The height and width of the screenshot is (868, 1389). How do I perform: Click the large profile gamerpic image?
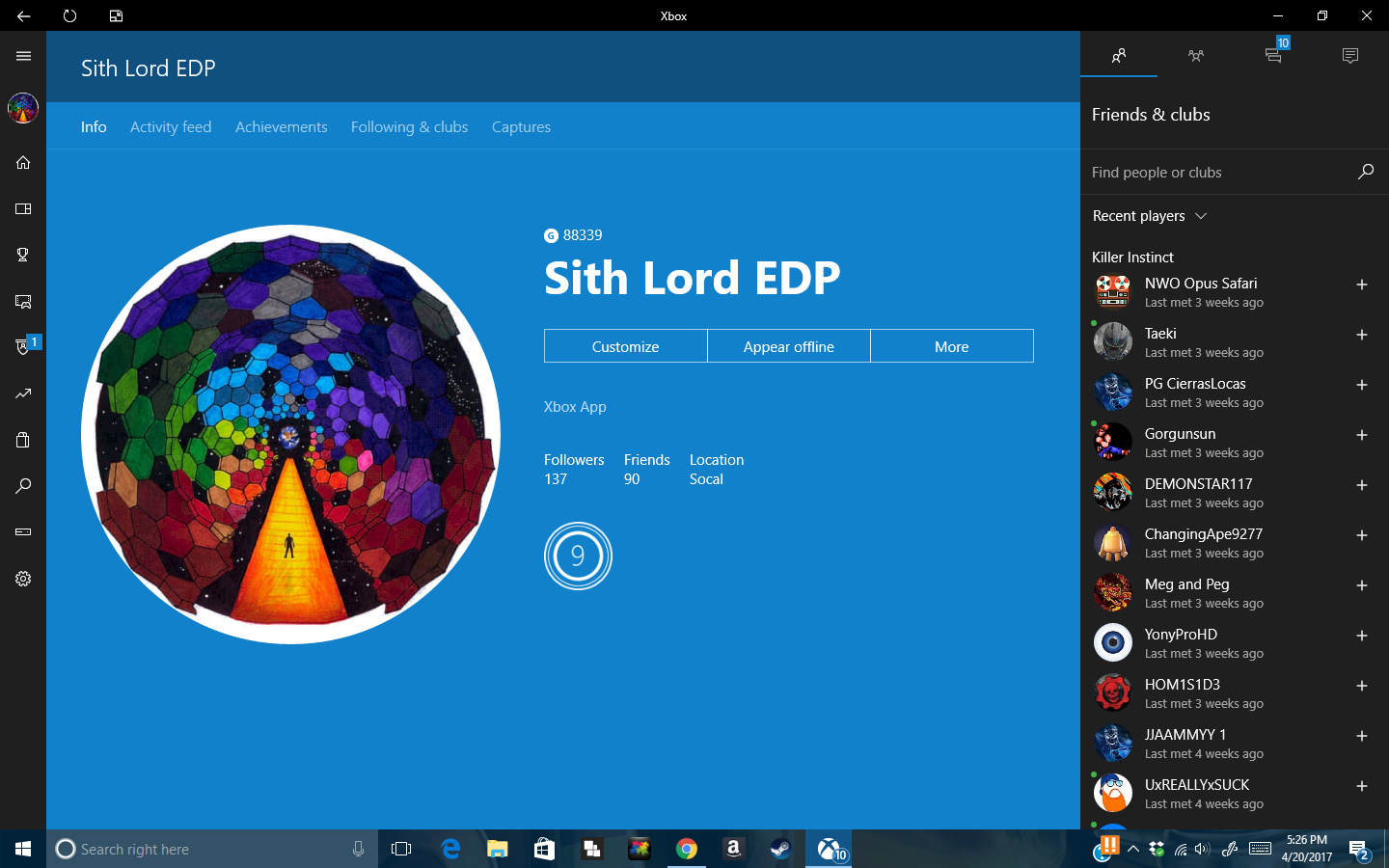point(290,434)
